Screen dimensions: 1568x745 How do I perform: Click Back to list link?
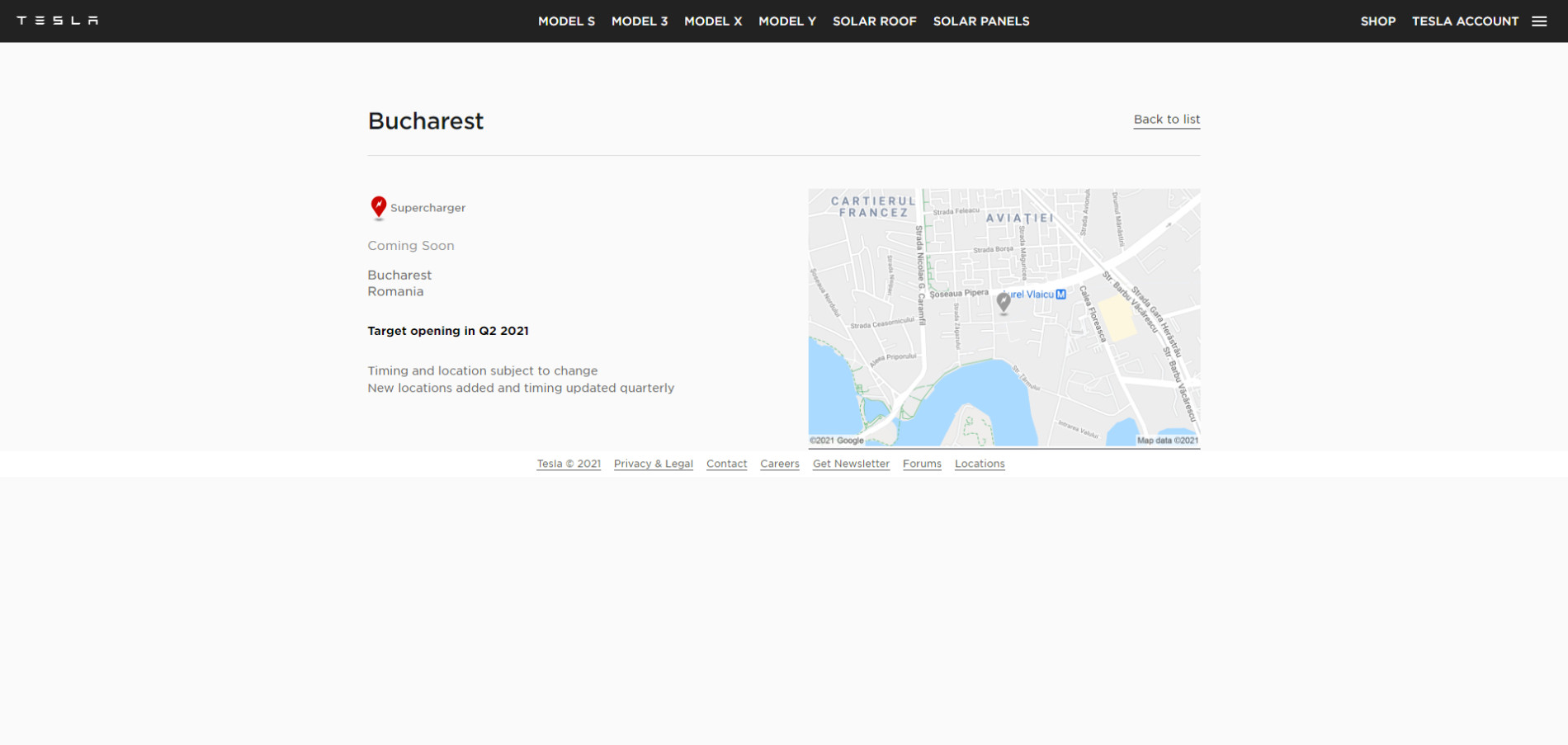pos(1167,120)
